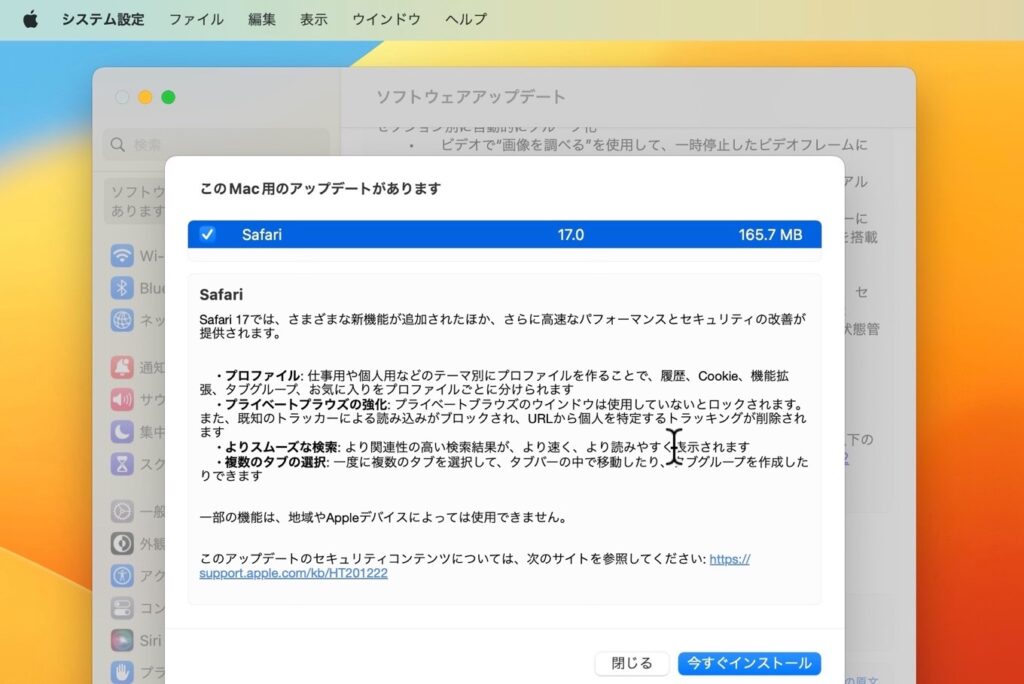The image size is (1024, 684).
Task: Click the 今すぐインストール button
Action: [749, 663]
